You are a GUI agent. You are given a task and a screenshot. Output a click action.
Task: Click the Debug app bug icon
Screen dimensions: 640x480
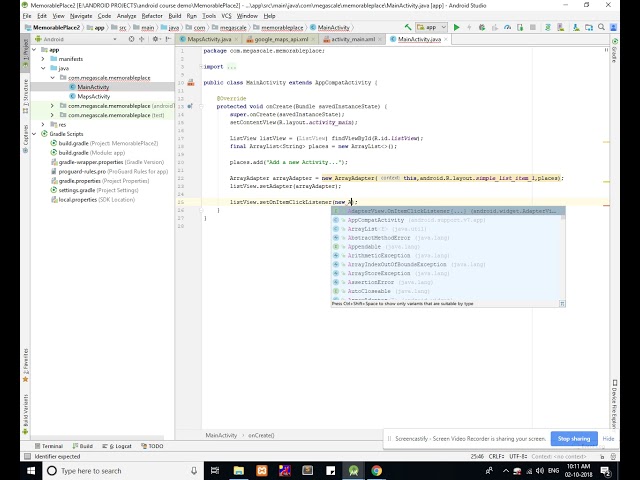tap(482, 27)
